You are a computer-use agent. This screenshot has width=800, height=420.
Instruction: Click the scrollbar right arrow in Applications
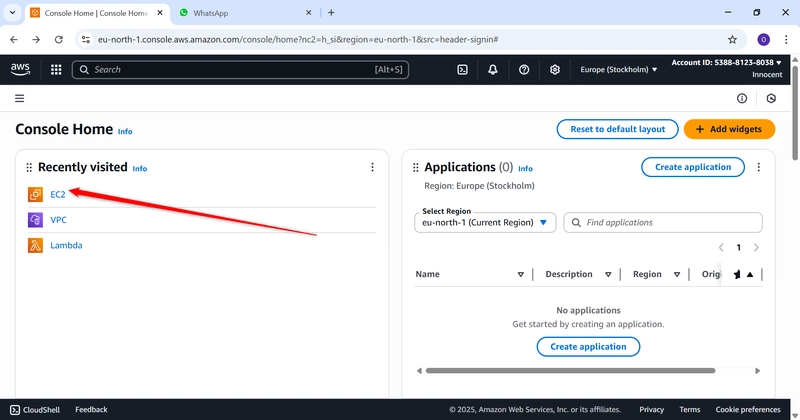pyautogui.click(x=758, y=371)
